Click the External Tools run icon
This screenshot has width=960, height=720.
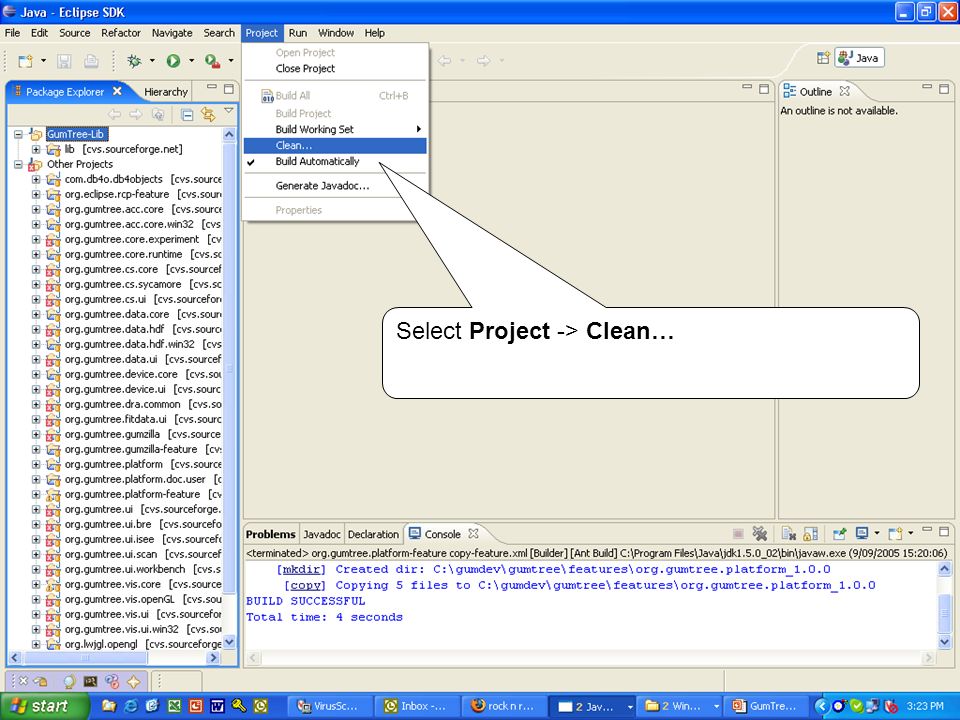pos(212,61)
